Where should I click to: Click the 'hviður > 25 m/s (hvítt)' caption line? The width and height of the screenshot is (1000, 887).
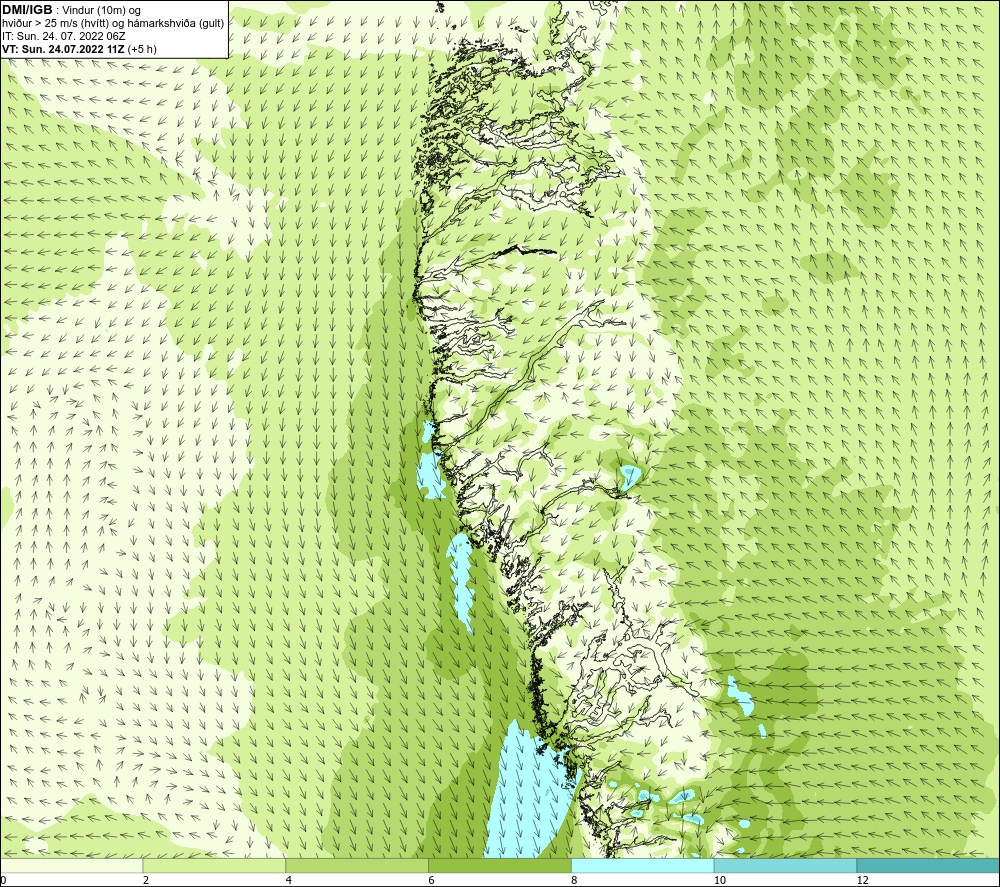click(113, 24)
